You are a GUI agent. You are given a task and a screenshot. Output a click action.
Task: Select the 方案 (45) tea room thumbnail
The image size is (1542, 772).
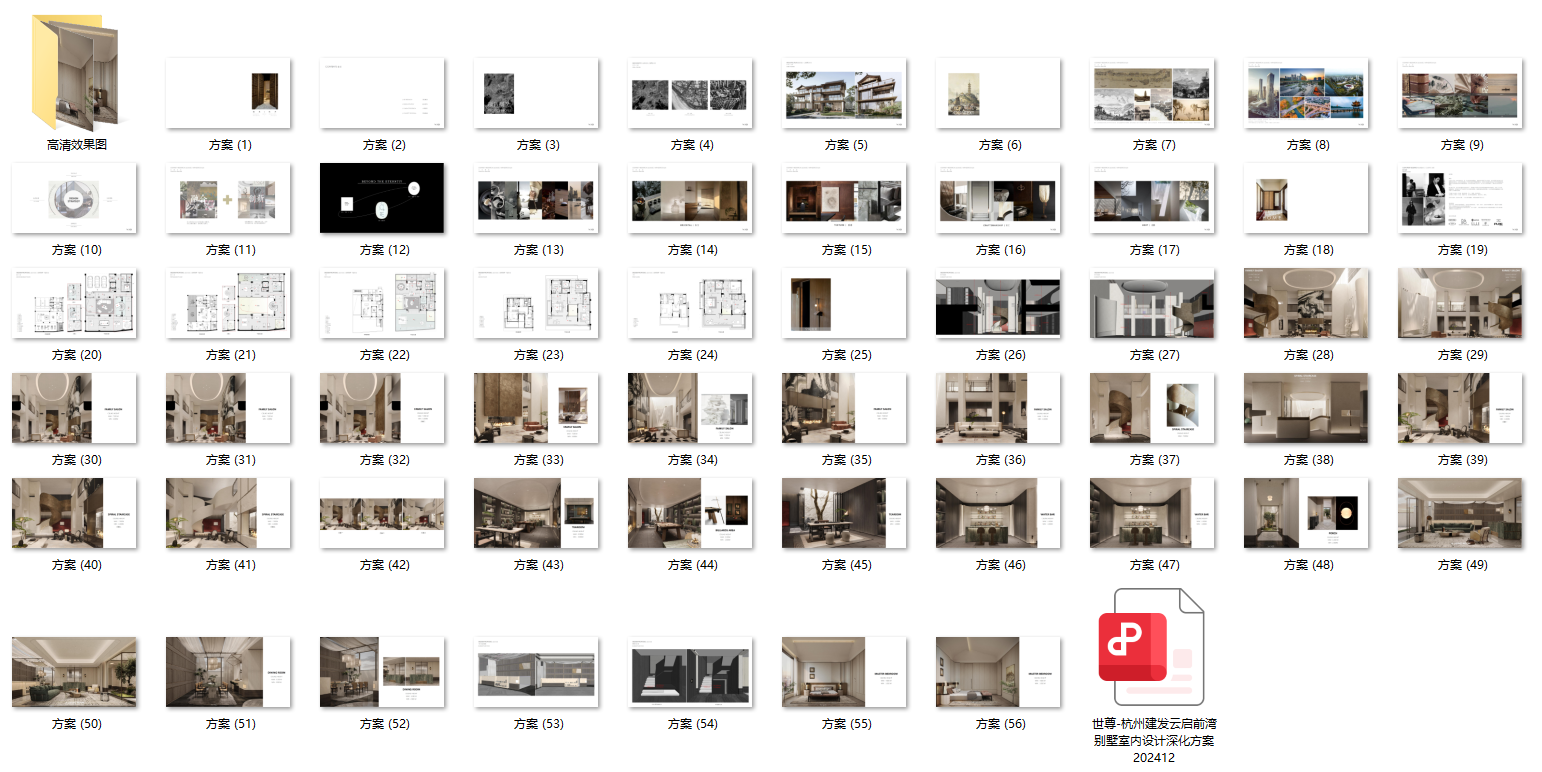pyautogui.click(x=844, y=513)
